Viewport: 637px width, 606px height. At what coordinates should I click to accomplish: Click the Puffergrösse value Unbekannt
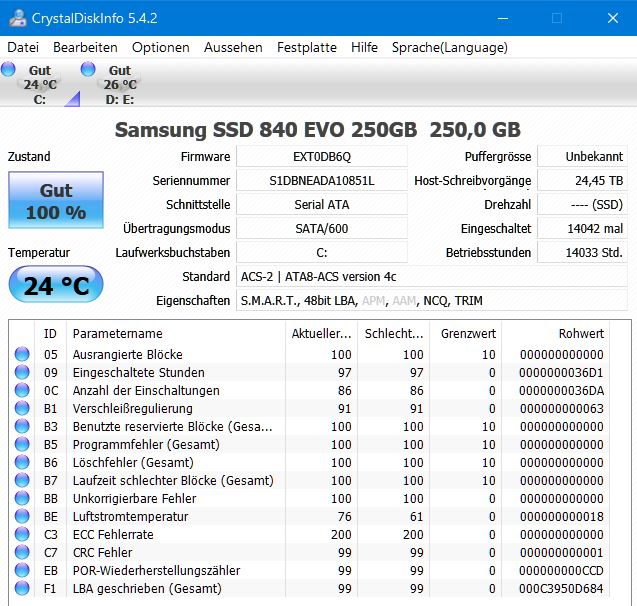click(x=583, y=156)
